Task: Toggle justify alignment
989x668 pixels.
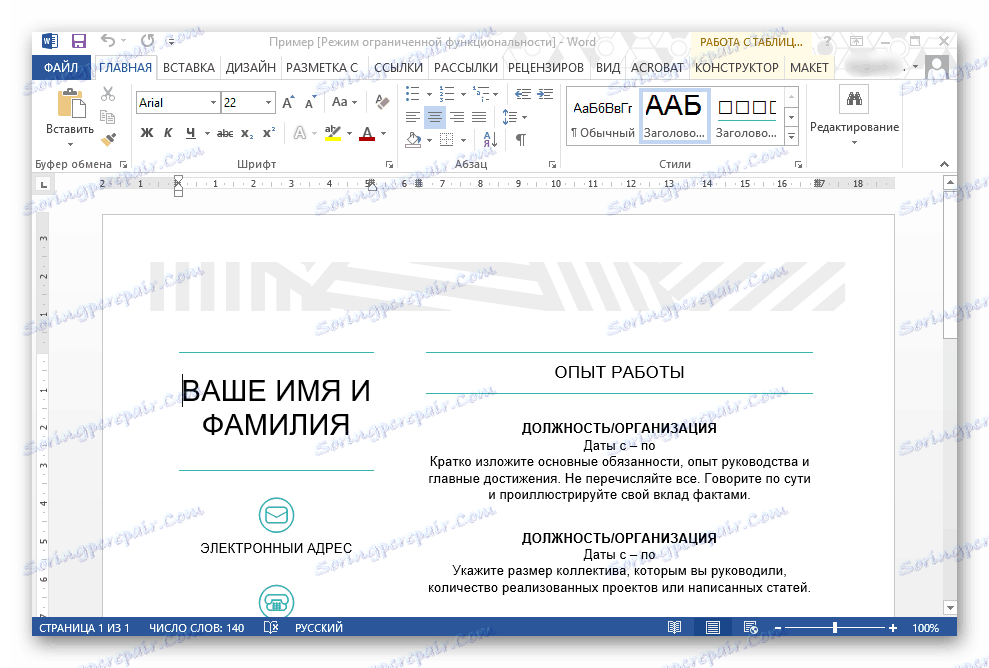Action: [479, 117]
